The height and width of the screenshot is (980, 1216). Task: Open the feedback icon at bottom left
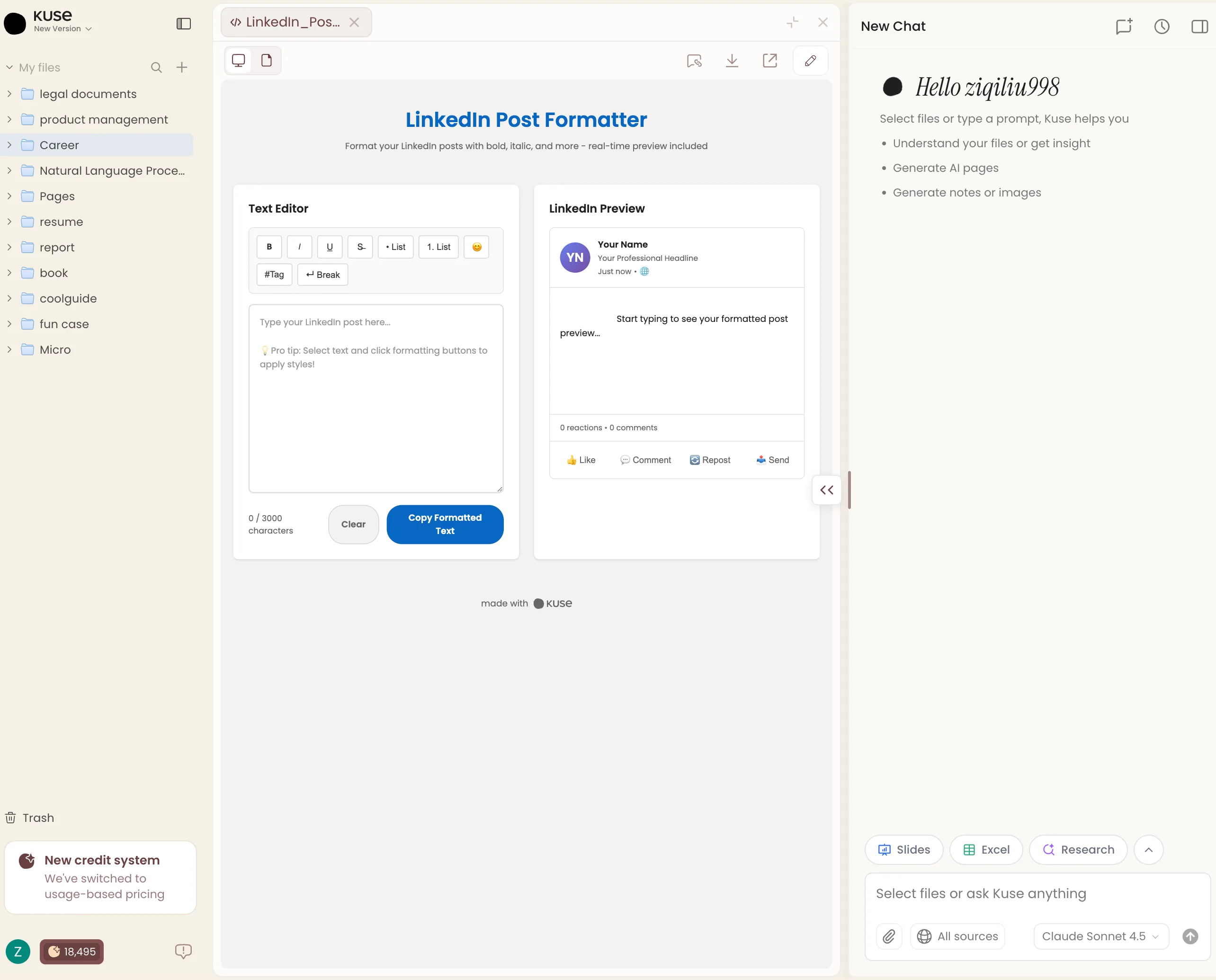pyautogui.click(x=183, y=952)
